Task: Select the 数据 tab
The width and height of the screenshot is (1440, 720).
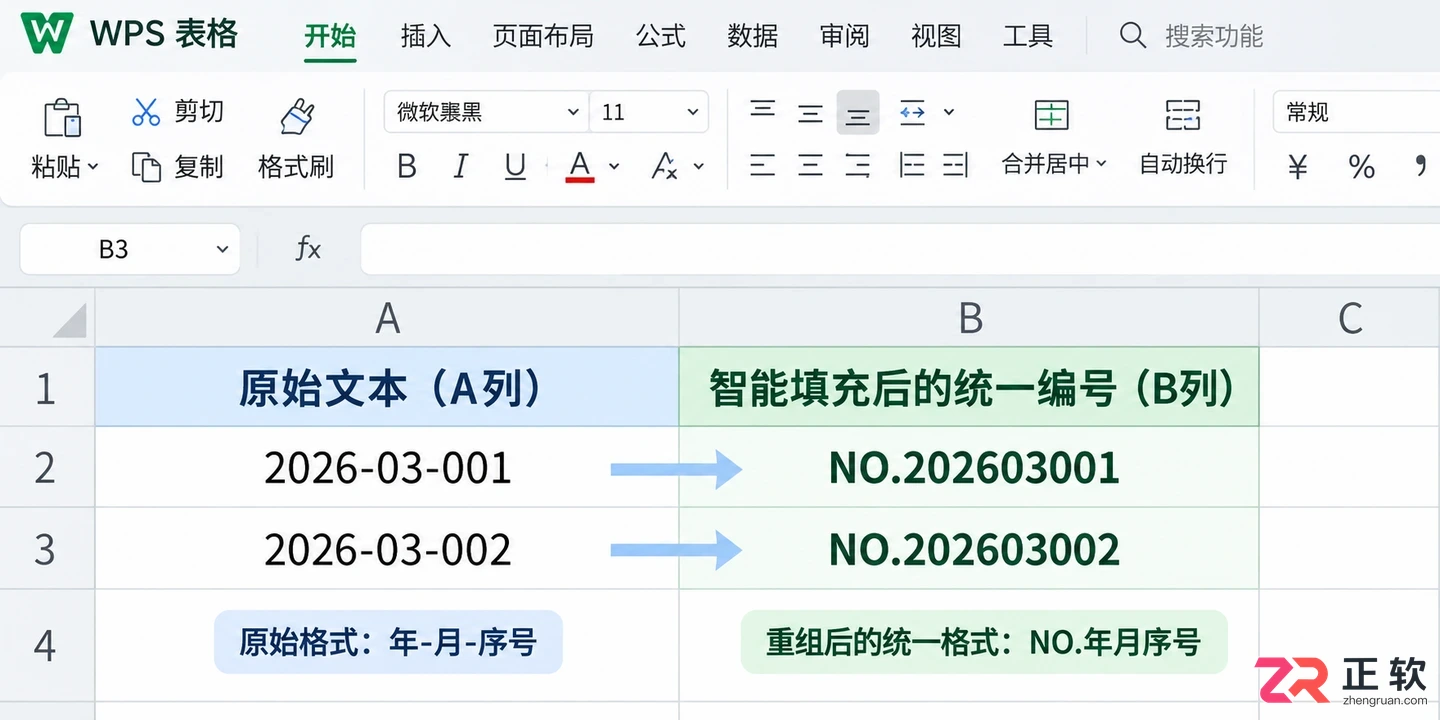Action: (x=753, y=37)
